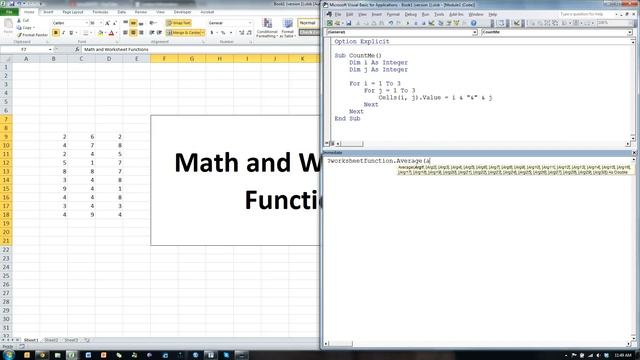Open Name Box dropdown arrow
Screen dimensions: 640x360
[50, 49]
